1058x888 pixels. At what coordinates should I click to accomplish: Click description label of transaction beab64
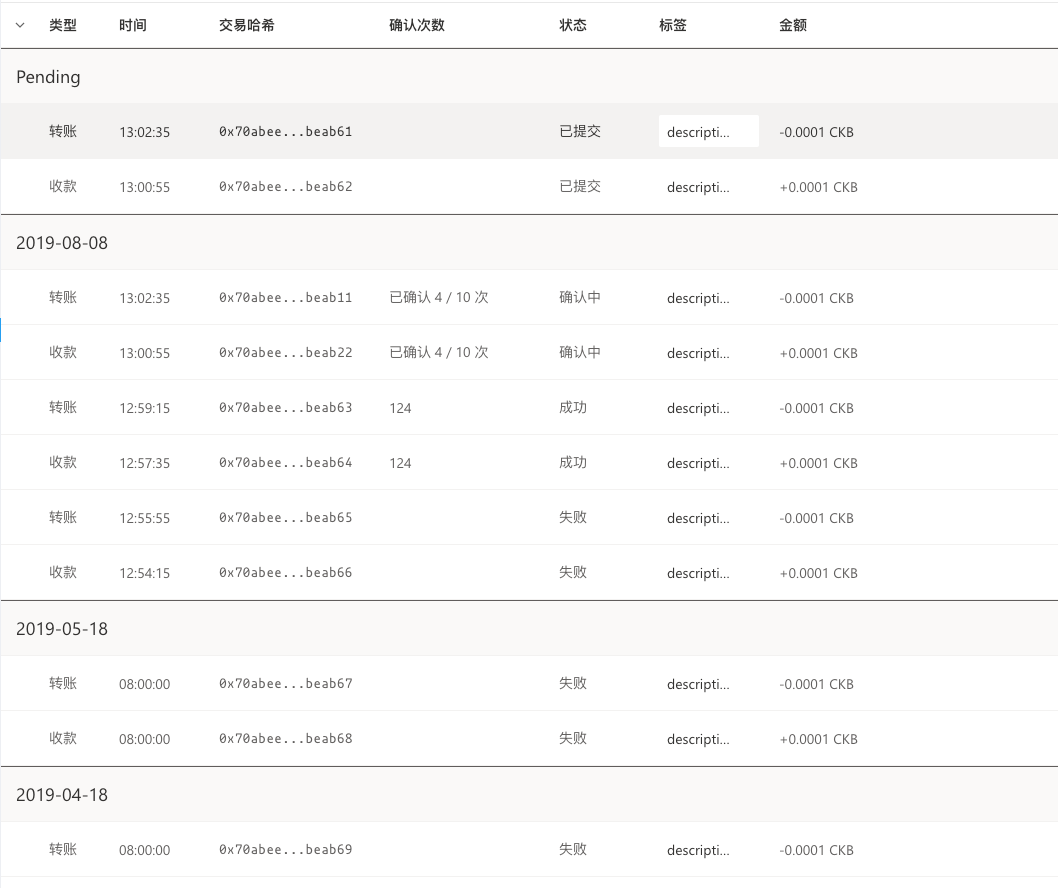[x=698, y=464]
